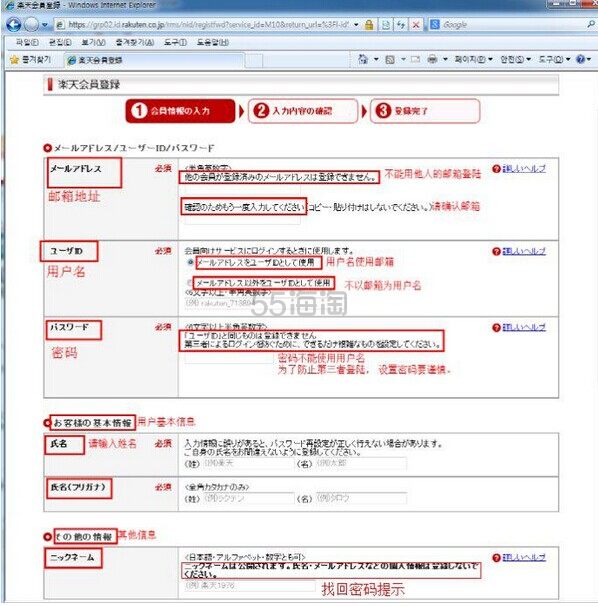Click the magnifier search icon
This screenshot has height=606, width=598.
(591, 24)
